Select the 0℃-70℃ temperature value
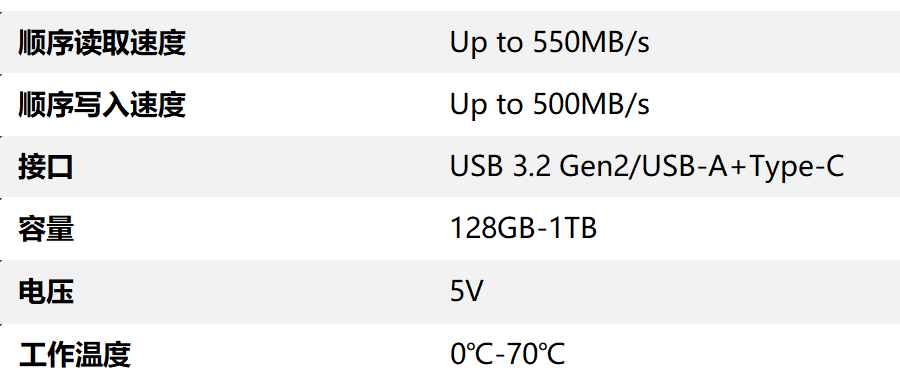The width and height of the screenshot is (900, 385). pyautogui.click(x=508, y=354)
